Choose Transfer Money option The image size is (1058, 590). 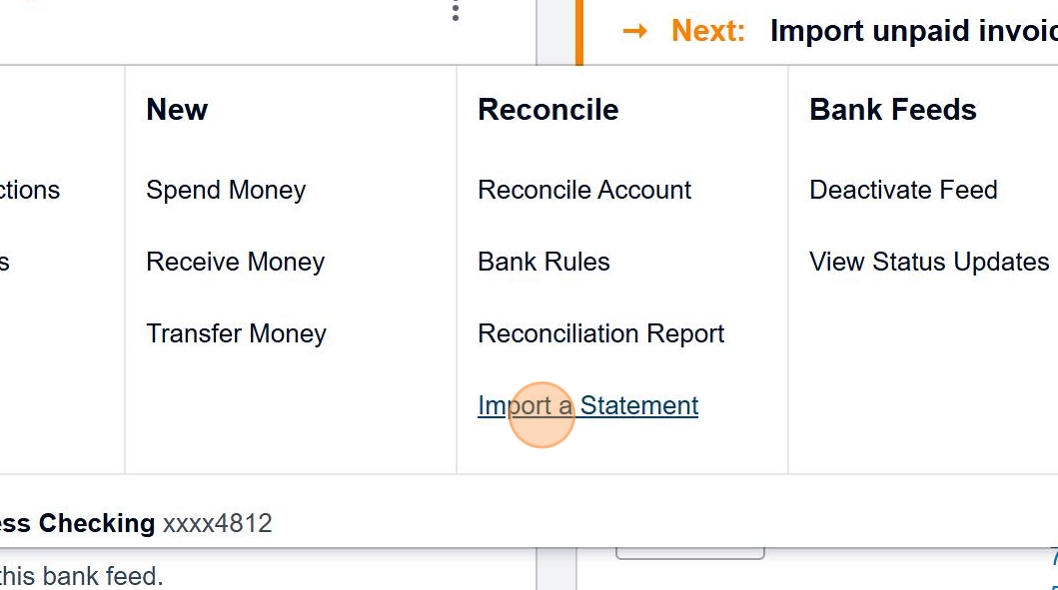236,334
